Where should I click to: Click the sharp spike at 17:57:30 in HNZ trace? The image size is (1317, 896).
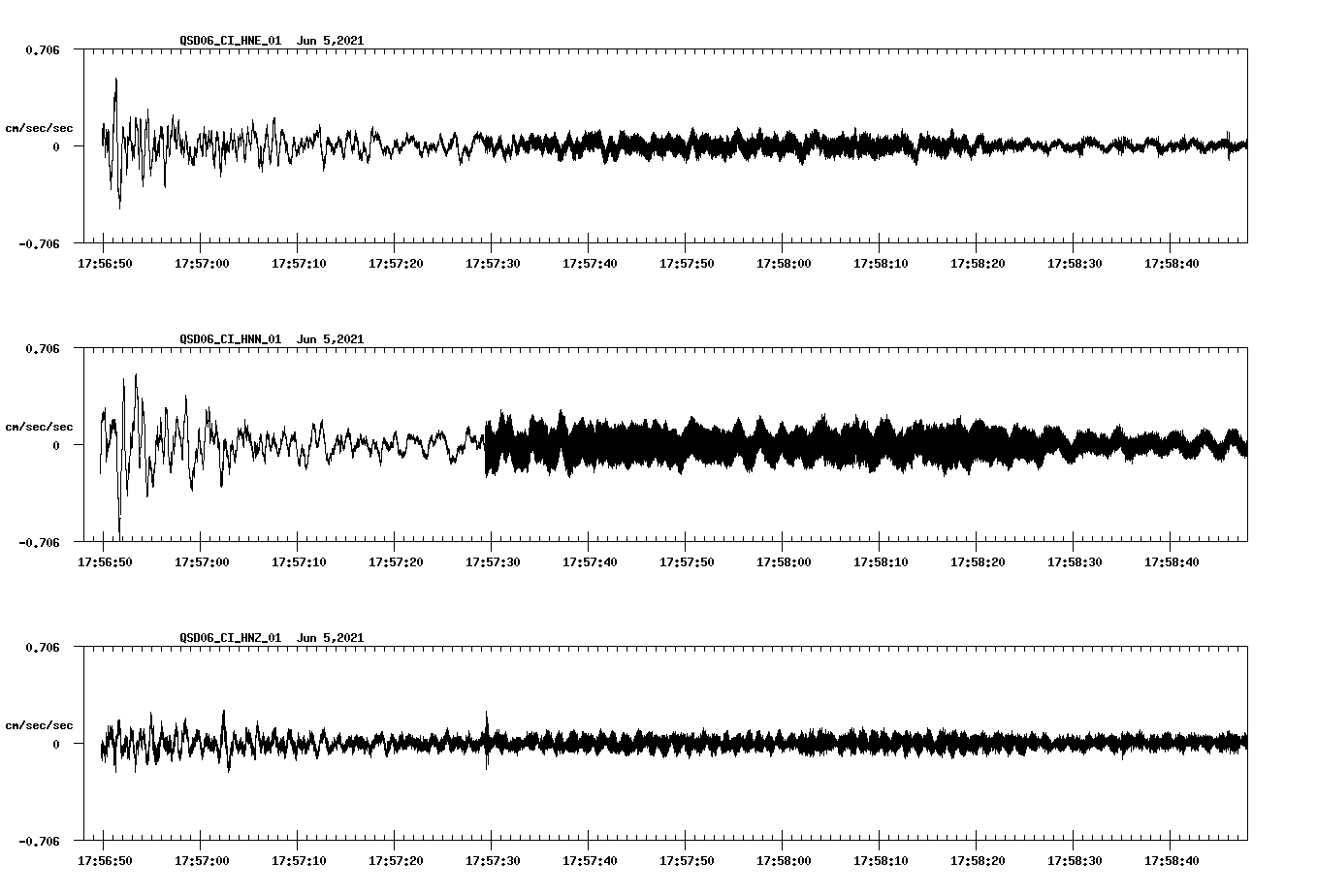tap(487, 718)
